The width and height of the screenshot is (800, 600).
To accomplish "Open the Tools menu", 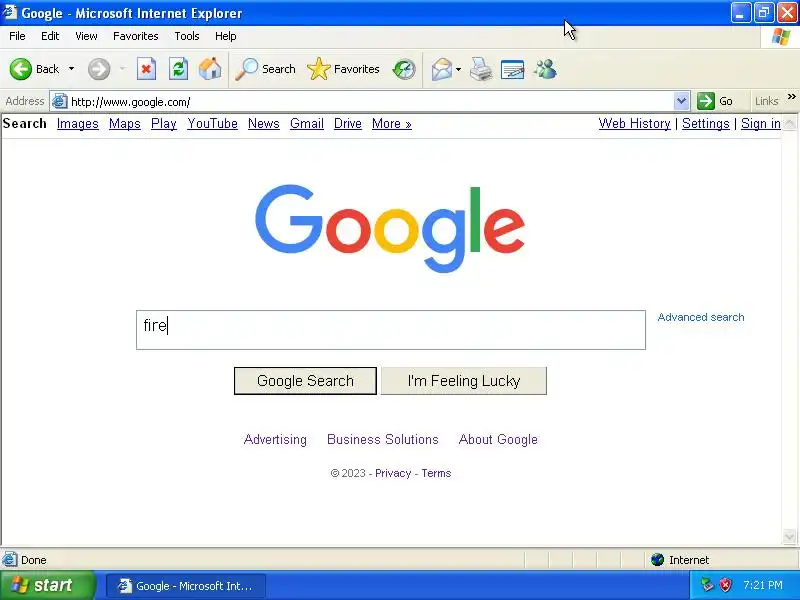I will pyautogui.click(x=187, y=36).
